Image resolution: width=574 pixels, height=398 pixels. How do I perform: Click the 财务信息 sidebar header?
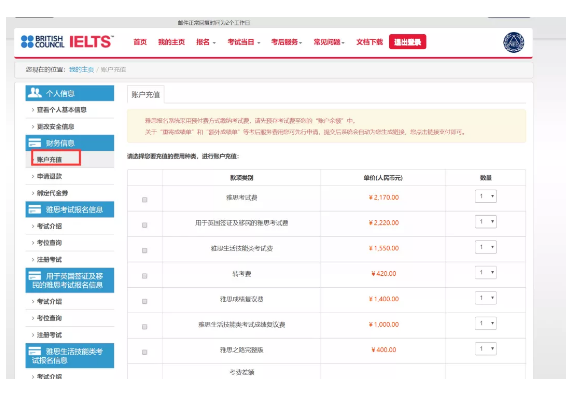click(70, 143)
